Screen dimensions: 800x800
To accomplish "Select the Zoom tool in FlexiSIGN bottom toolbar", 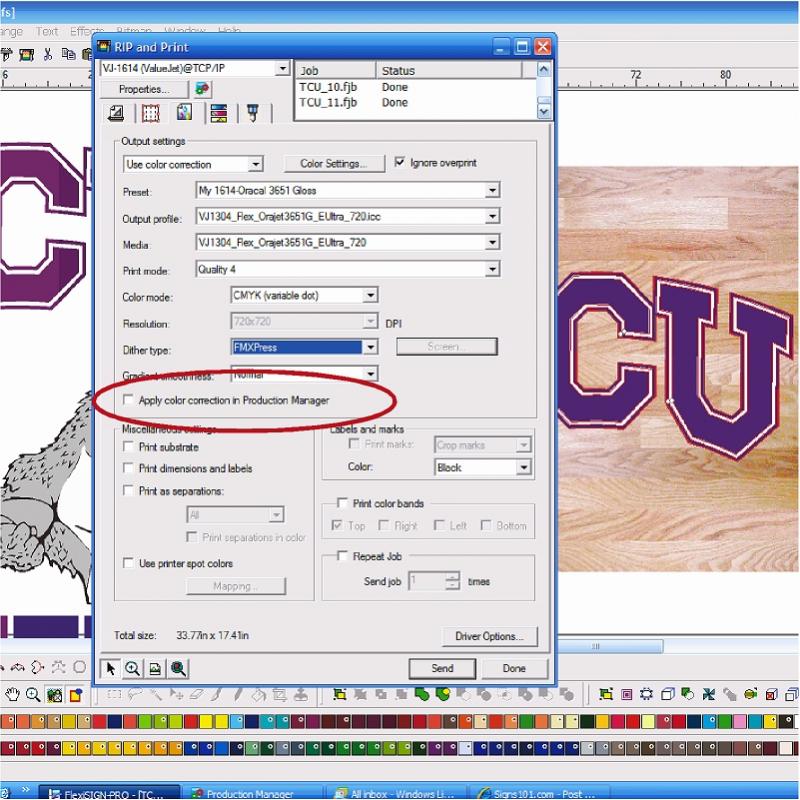I will tap(33, 694).
